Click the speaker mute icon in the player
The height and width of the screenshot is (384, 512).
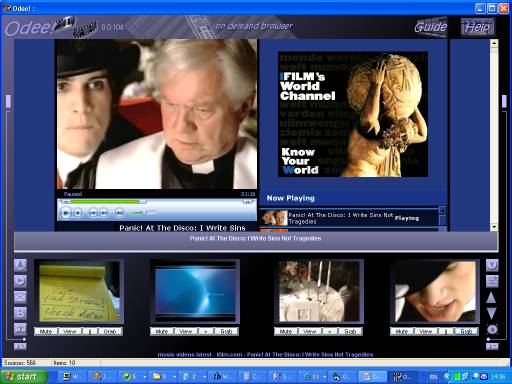[x=120, y=213]
